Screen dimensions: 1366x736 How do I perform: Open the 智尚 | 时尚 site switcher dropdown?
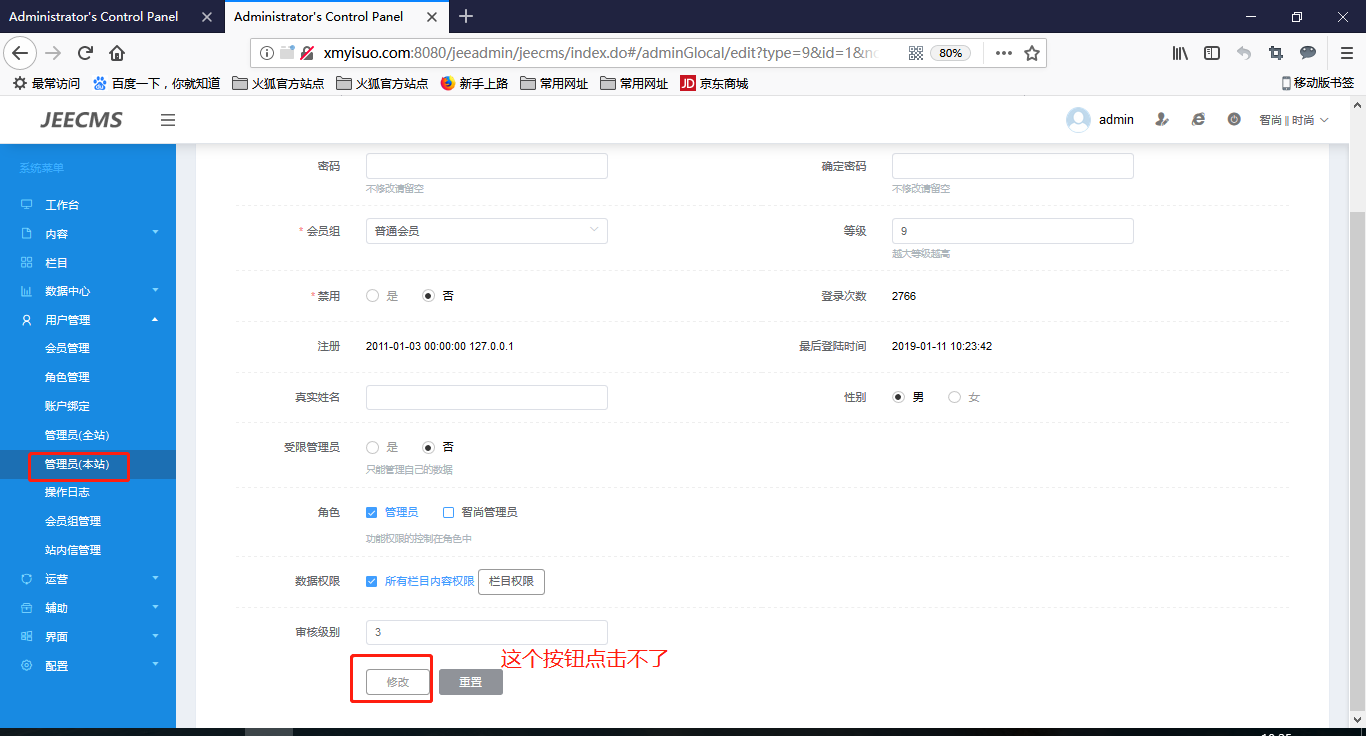point(1294,120)
